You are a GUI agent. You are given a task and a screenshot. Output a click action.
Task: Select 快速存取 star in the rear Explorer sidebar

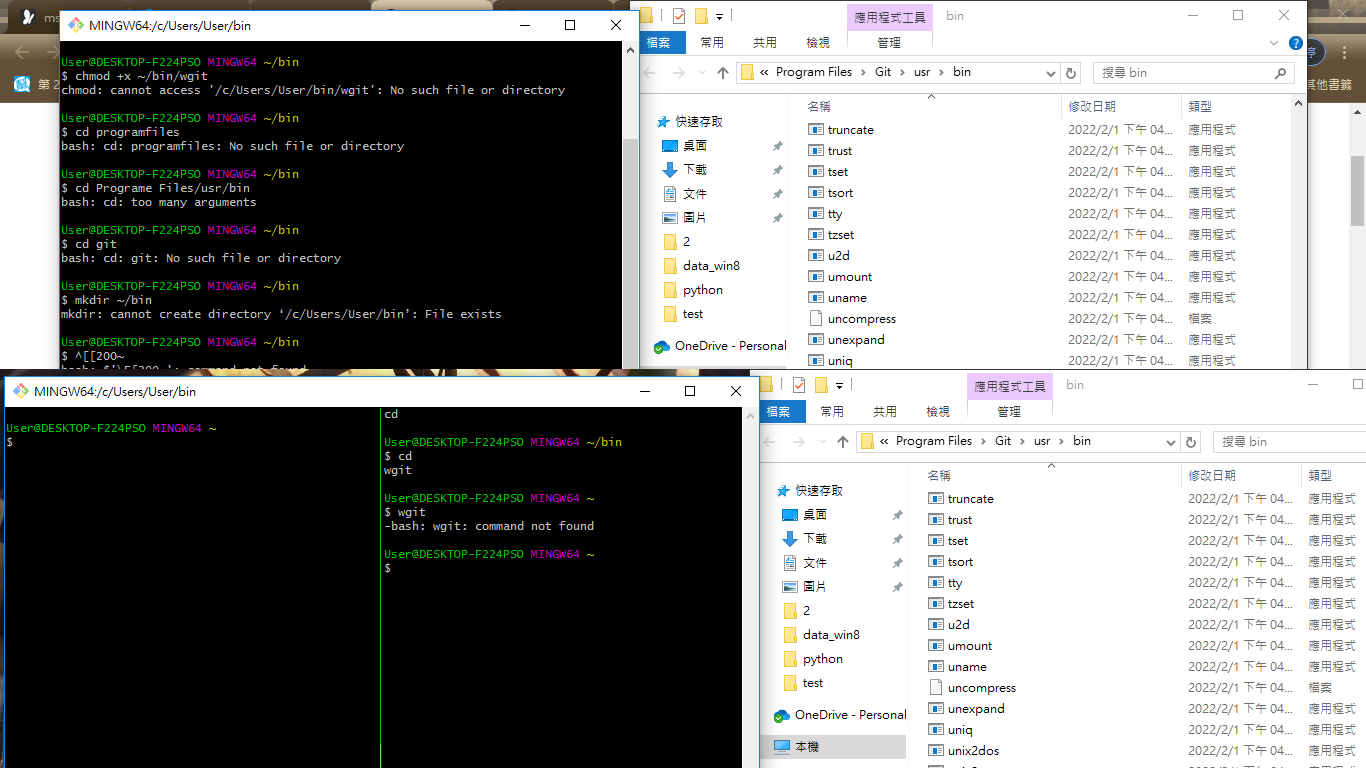(x=662, y=122)
